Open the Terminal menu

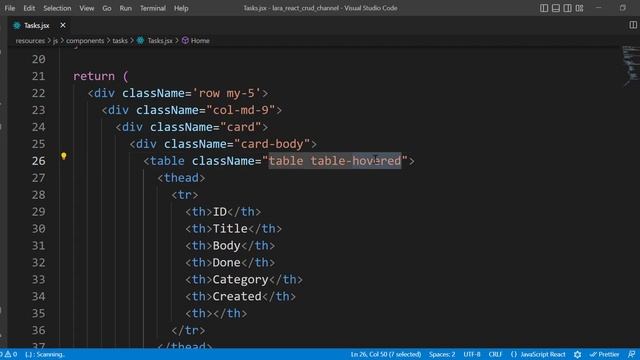153,8
